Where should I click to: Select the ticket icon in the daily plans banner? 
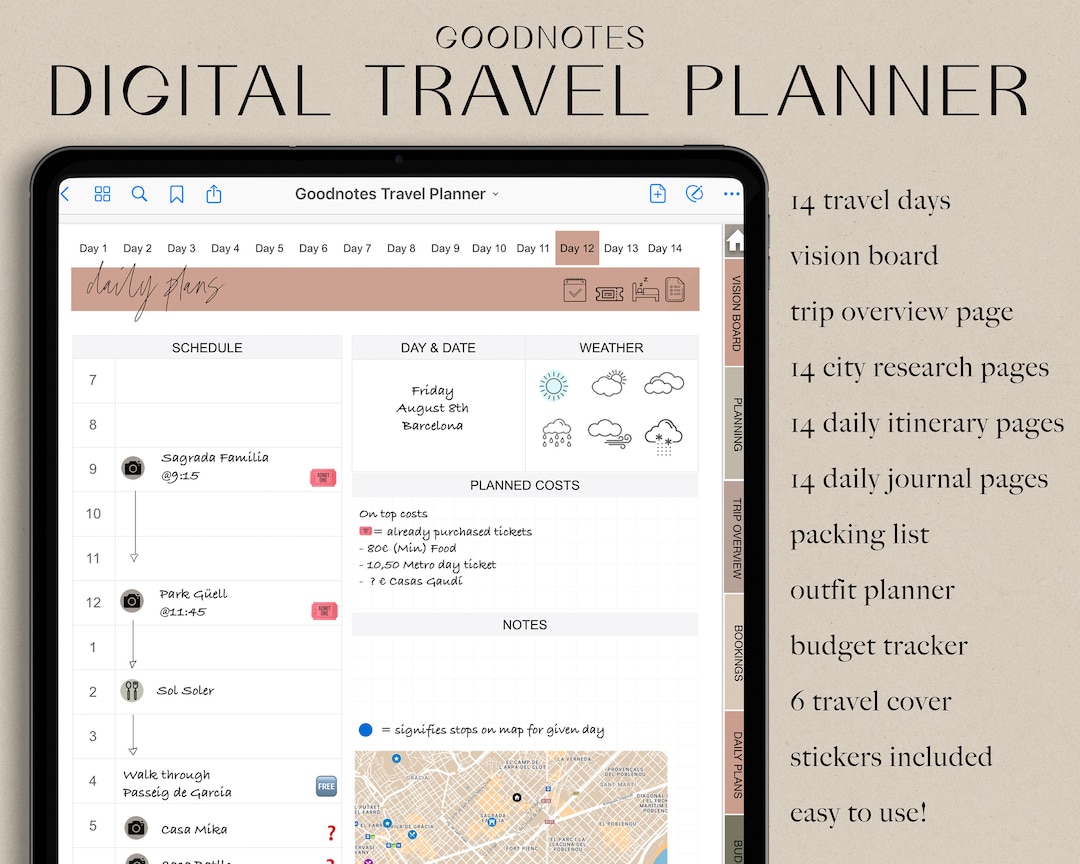609,293
